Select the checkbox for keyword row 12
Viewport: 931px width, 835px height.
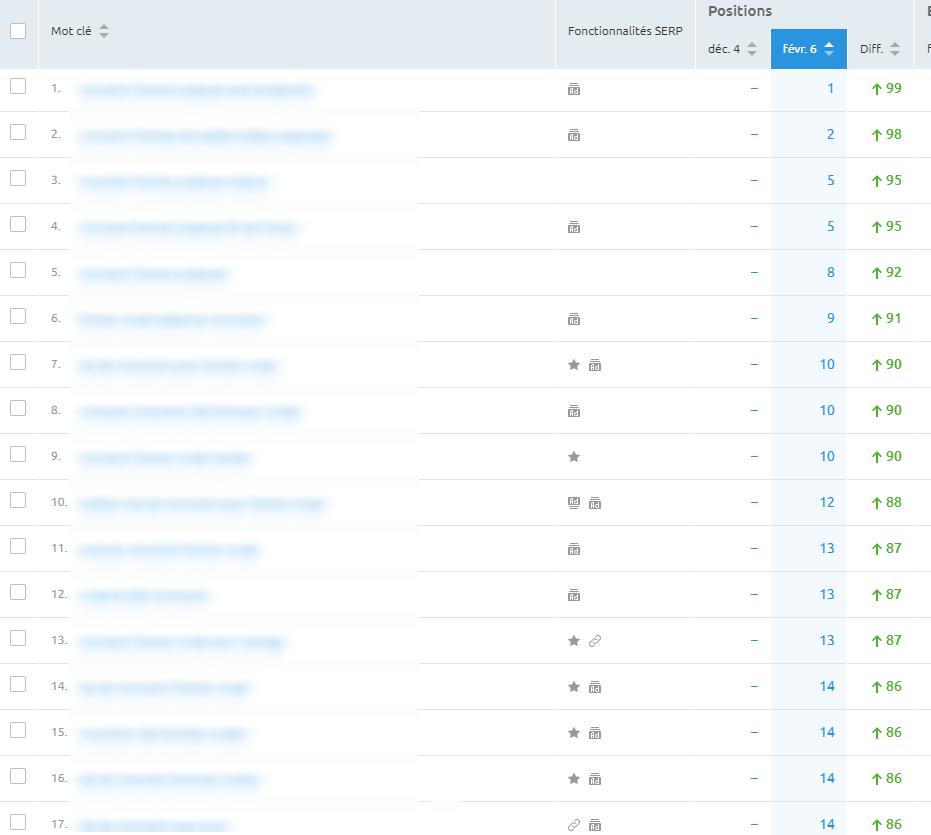[18, 592]
